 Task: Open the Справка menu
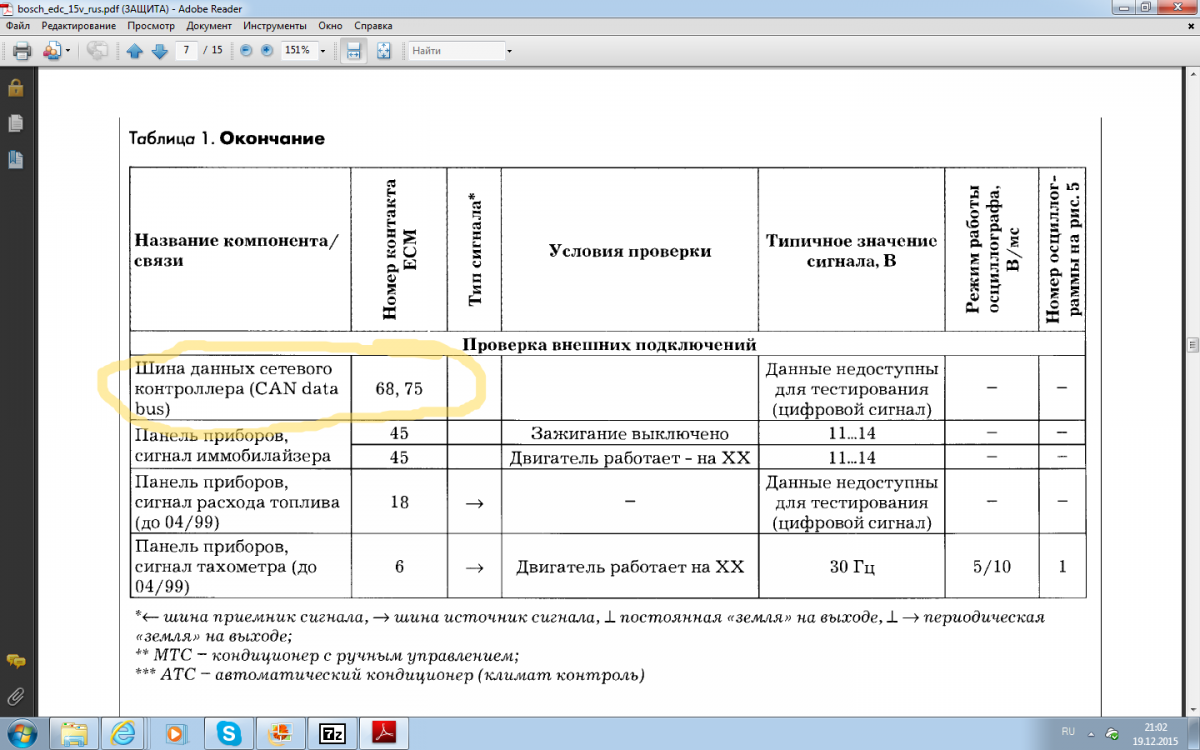373,24
